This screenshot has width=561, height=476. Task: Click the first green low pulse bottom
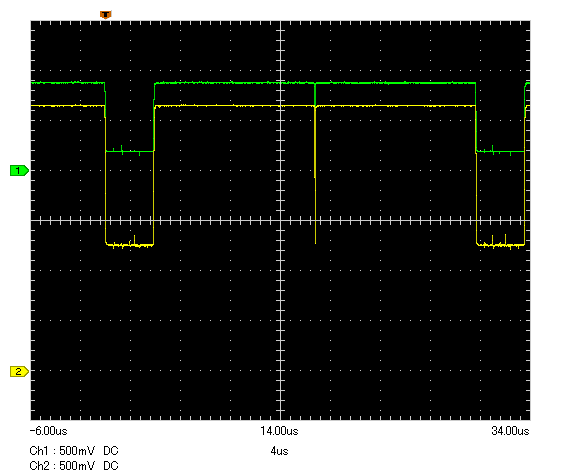(130, 151)
